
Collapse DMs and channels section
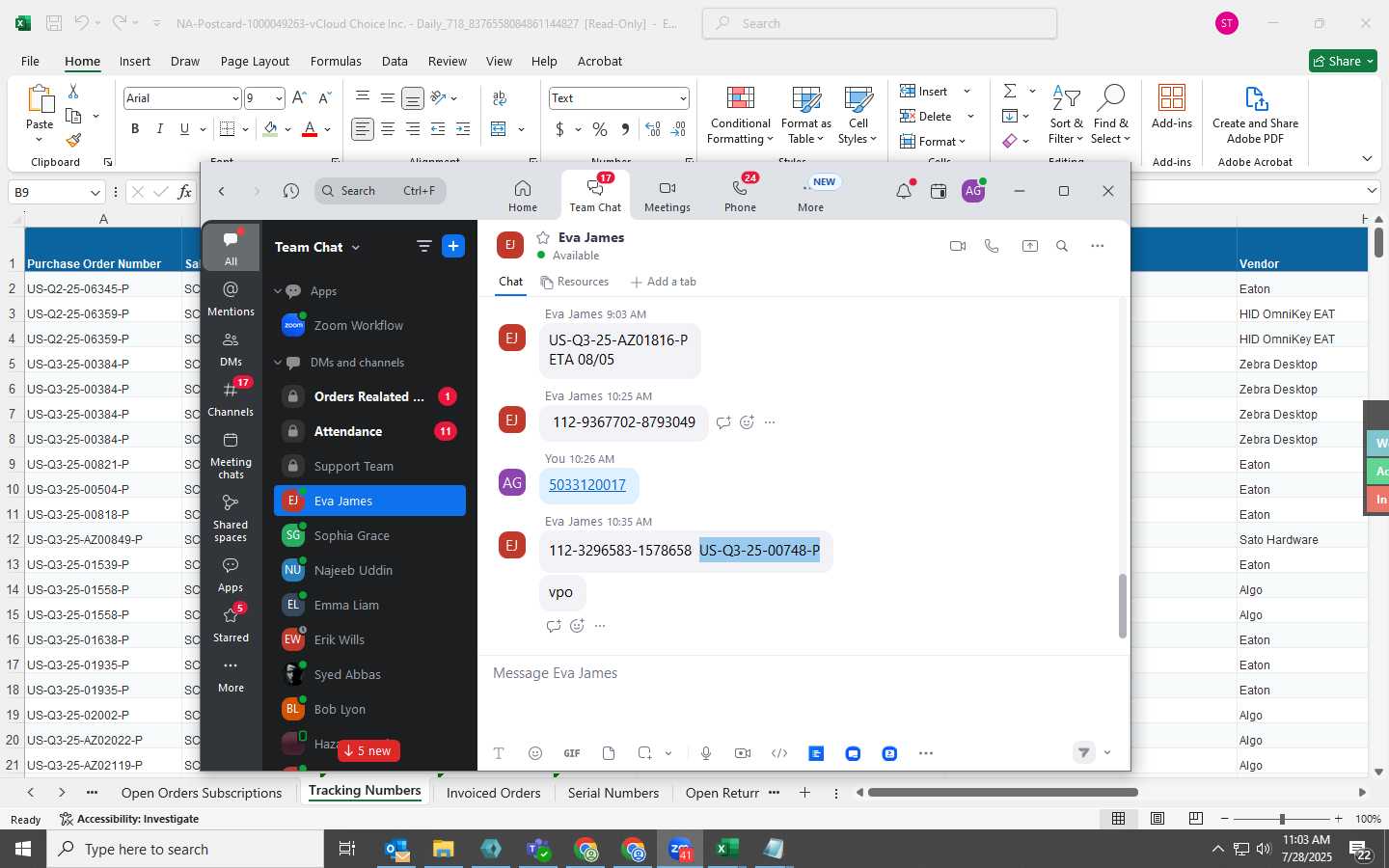coord(278,363)
